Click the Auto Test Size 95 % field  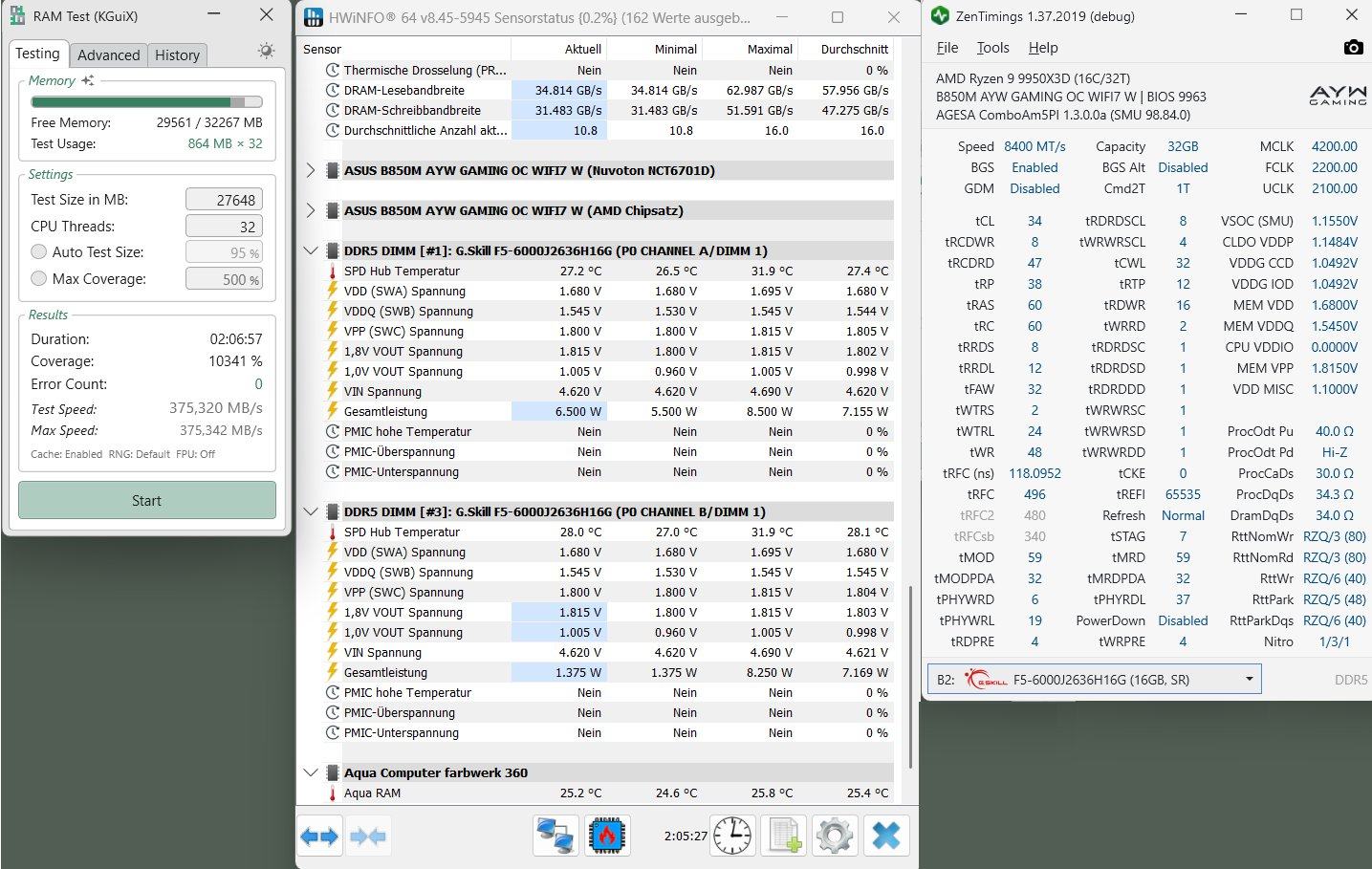224,252
